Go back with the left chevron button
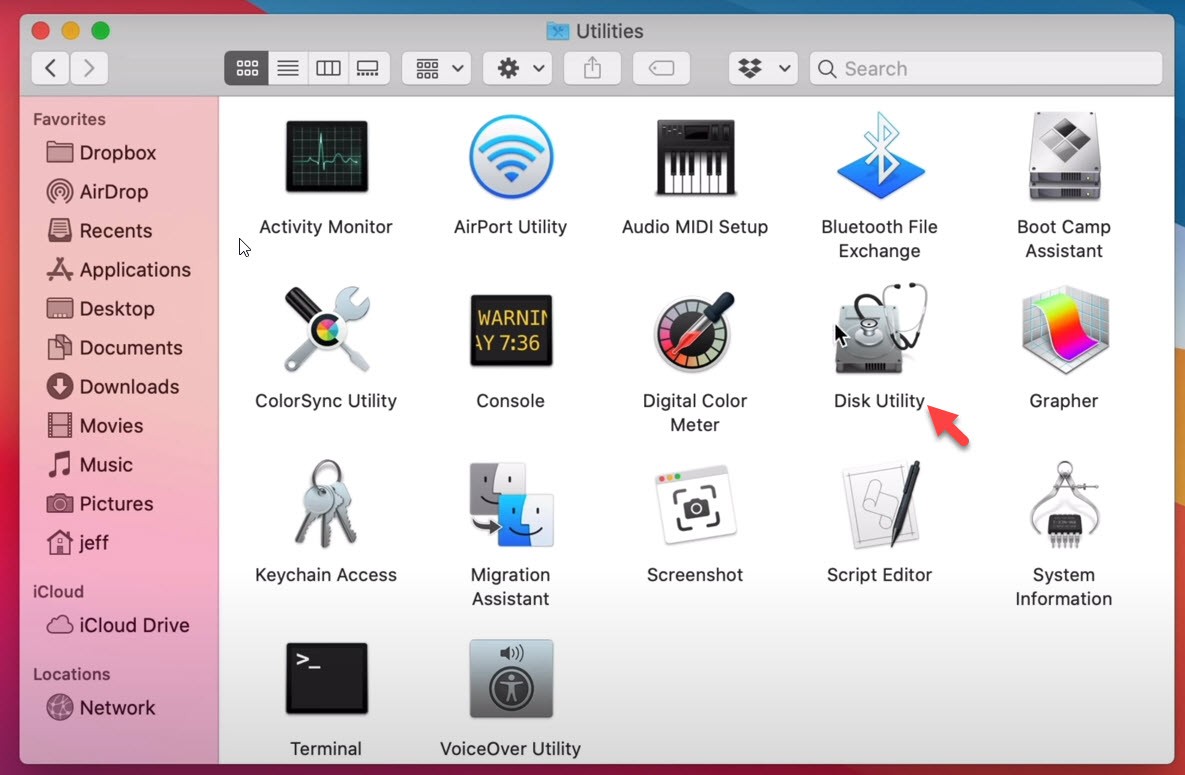1185x775 pixels. tap(51, 68)
